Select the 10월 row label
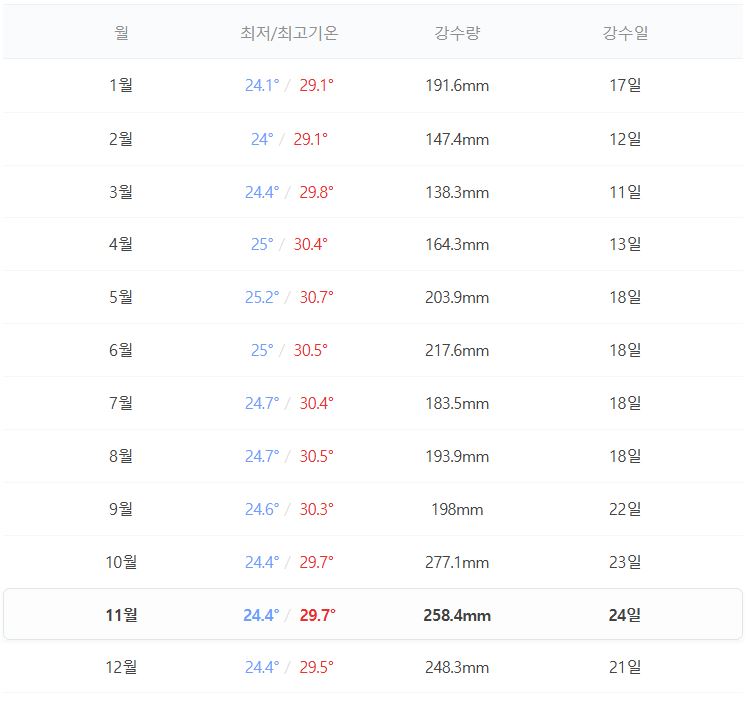Viewport: 751px width, 704px height. coord(121,562)
